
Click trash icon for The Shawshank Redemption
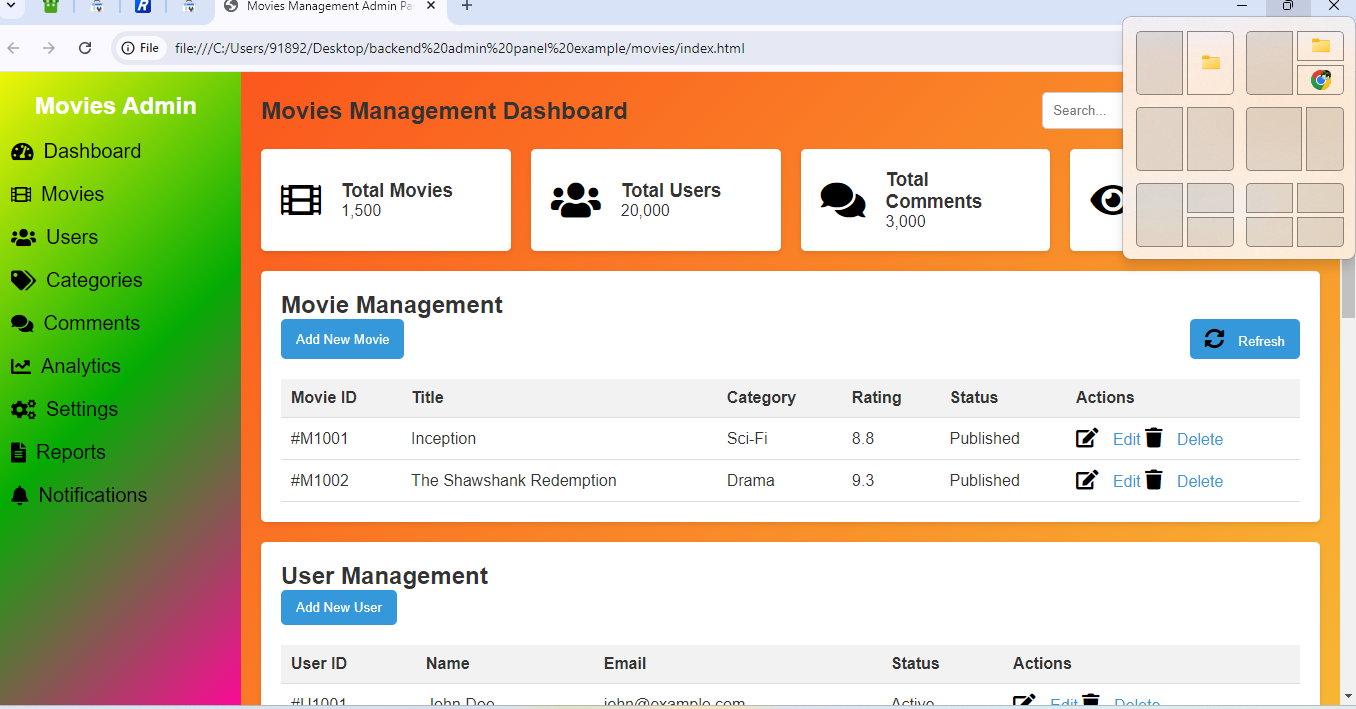coord(1154,480)
